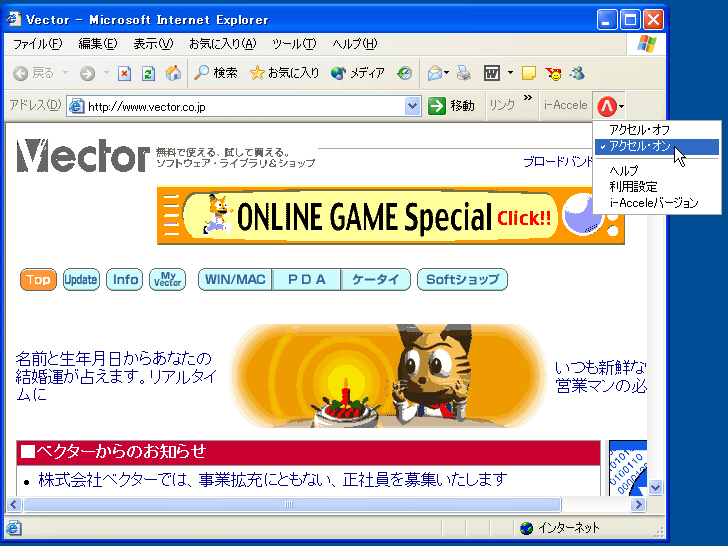728x546 pixels.
Task: Click the Vector logo
Action: point(83,156)
